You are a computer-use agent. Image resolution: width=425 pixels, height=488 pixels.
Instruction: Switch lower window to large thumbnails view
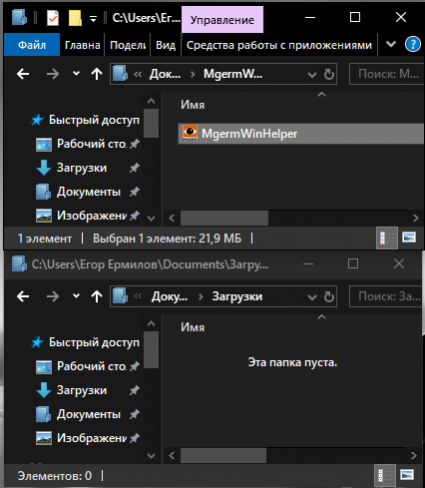click(x=407, y=475)
